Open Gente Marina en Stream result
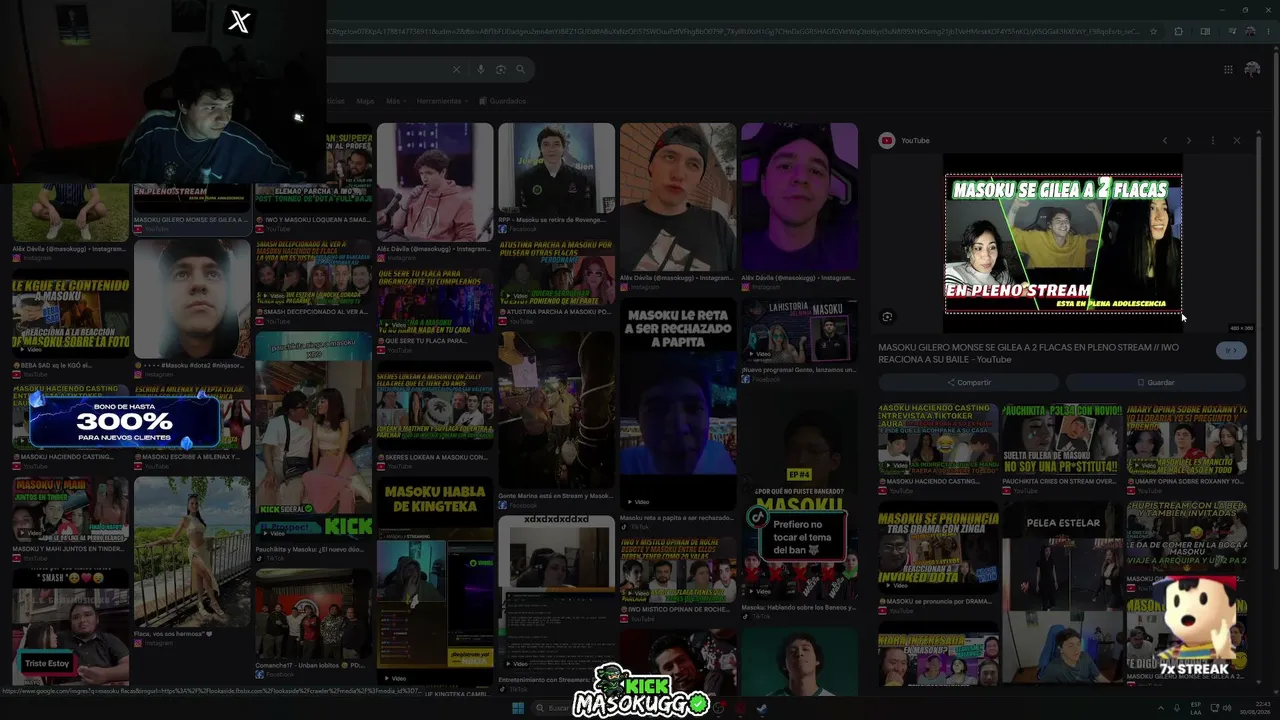The height and width of the screenshot is (720, 1280). coord(557,410)
